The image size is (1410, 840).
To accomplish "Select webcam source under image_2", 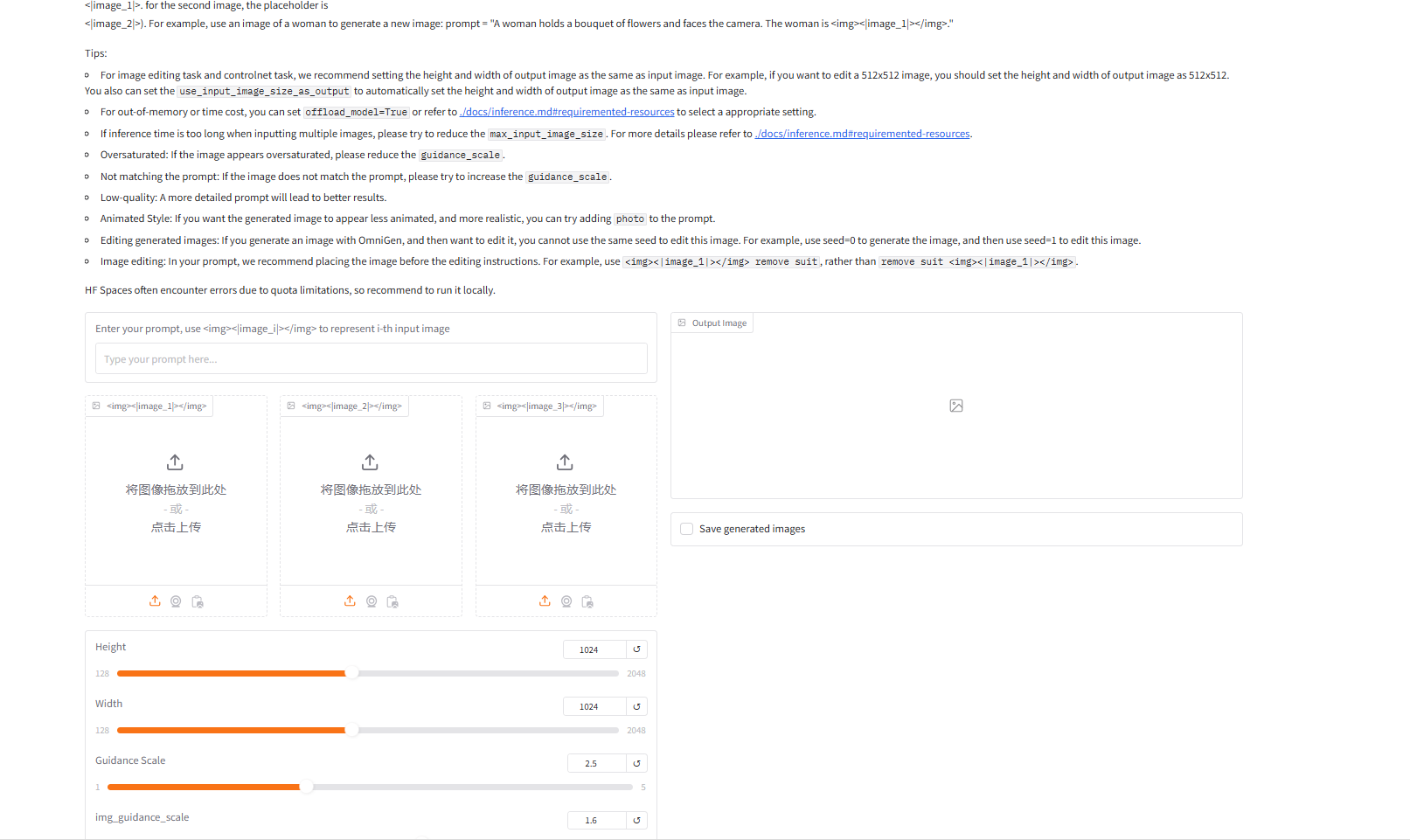I will pyautogui.click(x=372, y=601).
